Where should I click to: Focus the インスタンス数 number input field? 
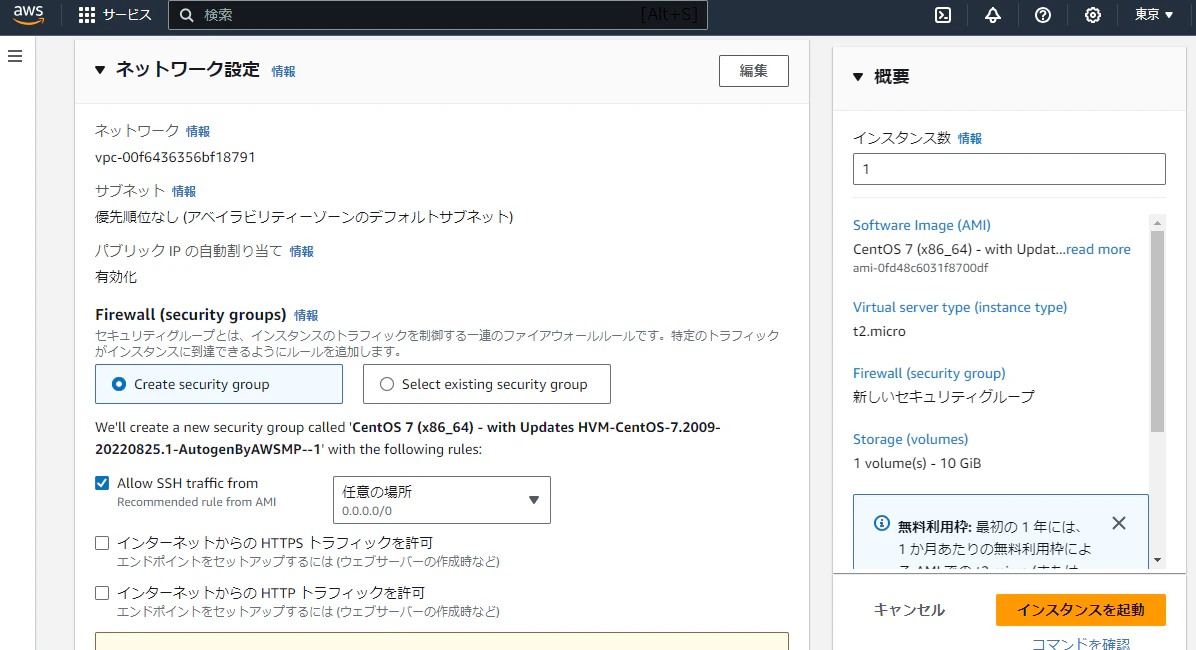(x=1009, y=169)
